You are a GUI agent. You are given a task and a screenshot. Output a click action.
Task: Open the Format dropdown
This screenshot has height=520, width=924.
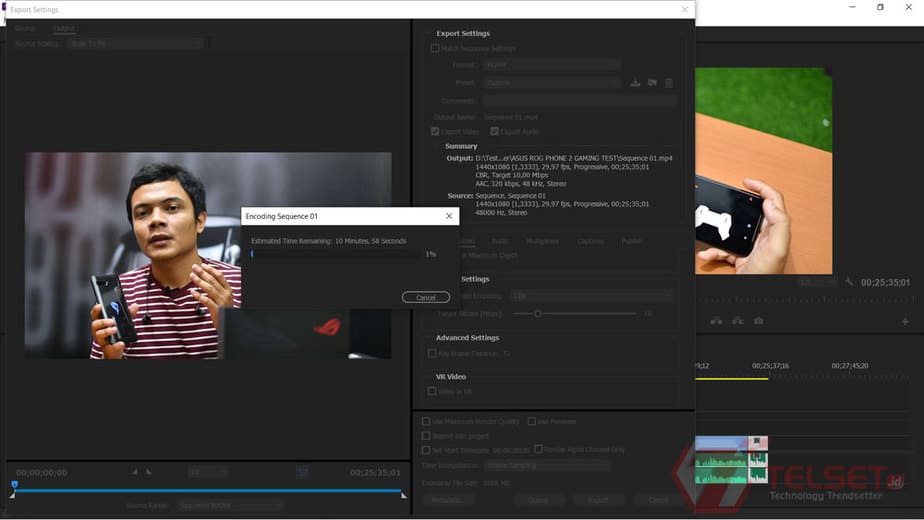point(551,64)
